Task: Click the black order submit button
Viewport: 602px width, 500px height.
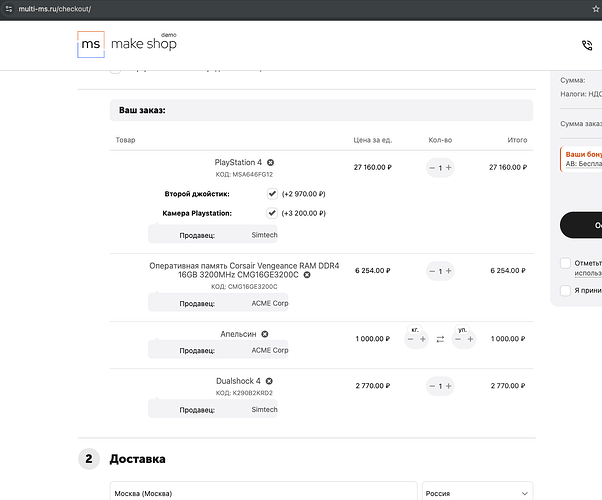Action: (581, 225)
